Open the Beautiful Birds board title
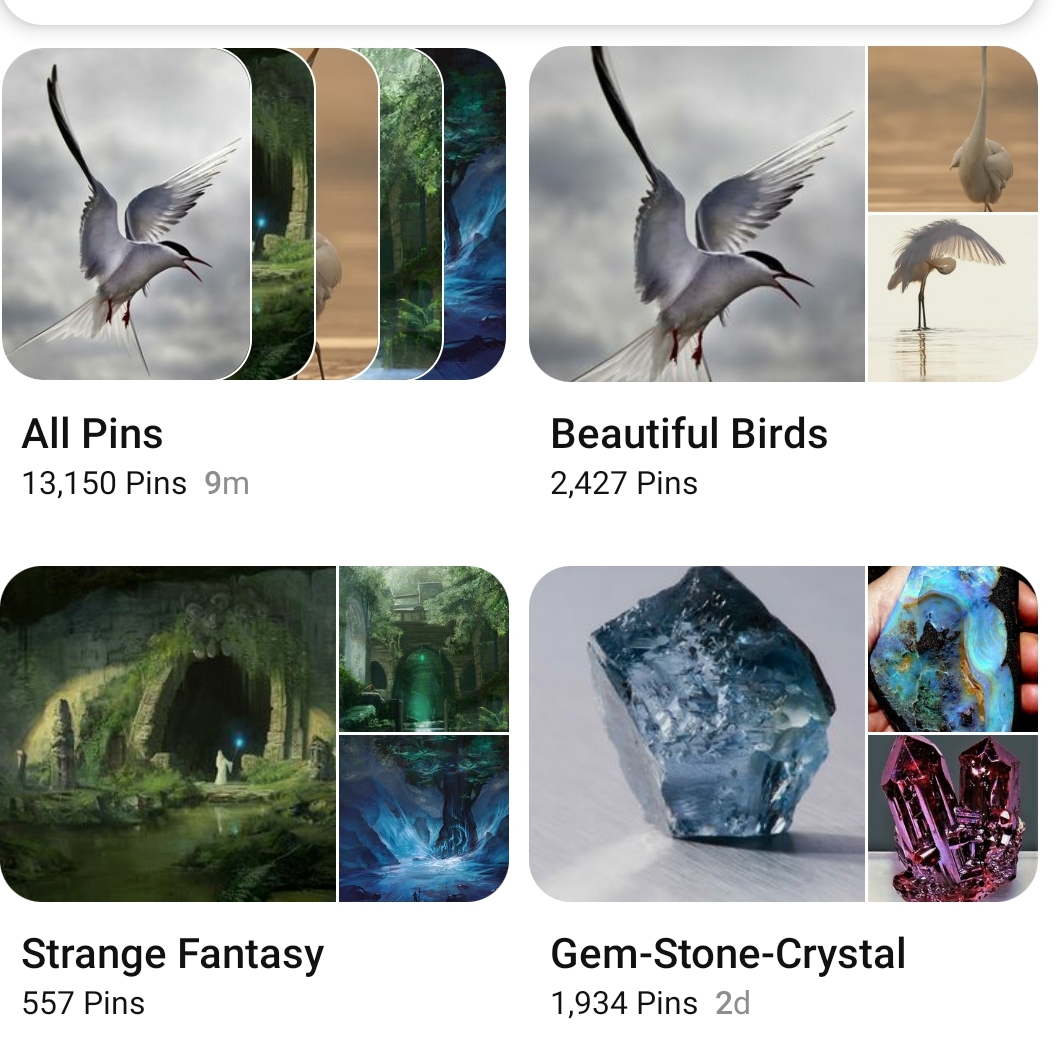The image size is (1059, 1041). coord(689,434)
